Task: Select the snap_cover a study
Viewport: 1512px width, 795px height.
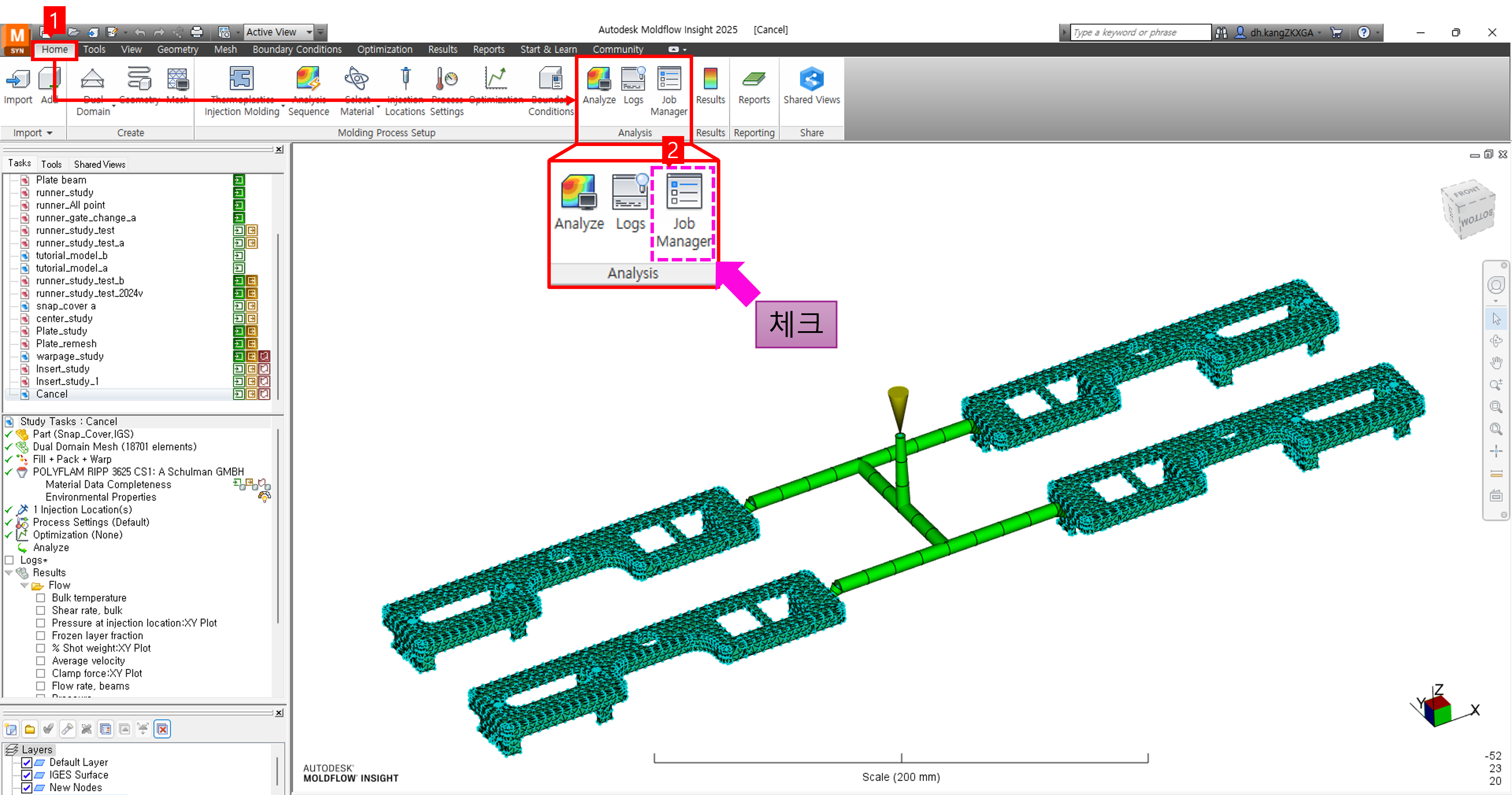Action: click(x=66, y=306)
